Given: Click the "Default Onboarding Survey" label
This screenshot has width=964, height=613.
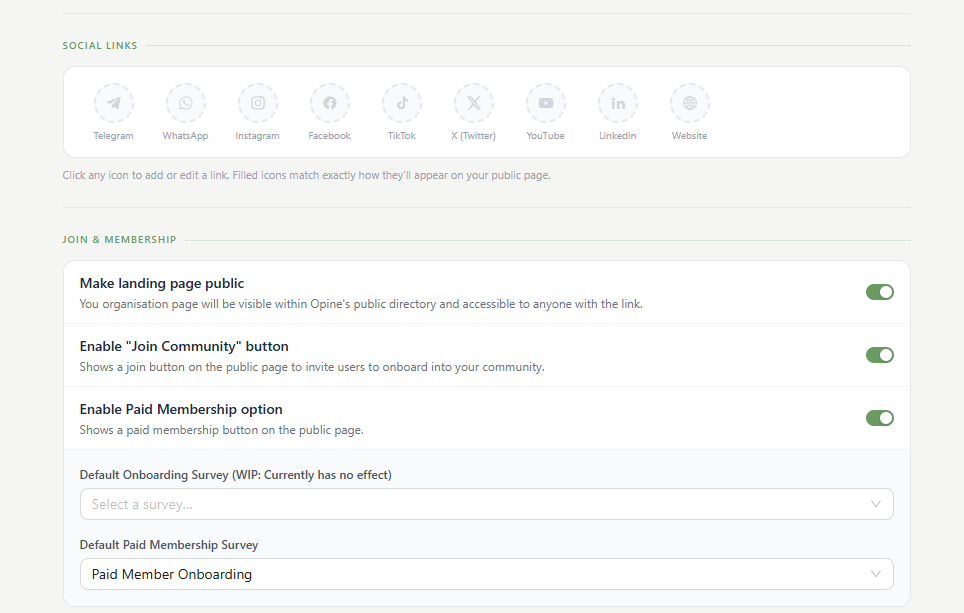Looking at the screenshot, I should pyautogui.click(x=235, y=475).
